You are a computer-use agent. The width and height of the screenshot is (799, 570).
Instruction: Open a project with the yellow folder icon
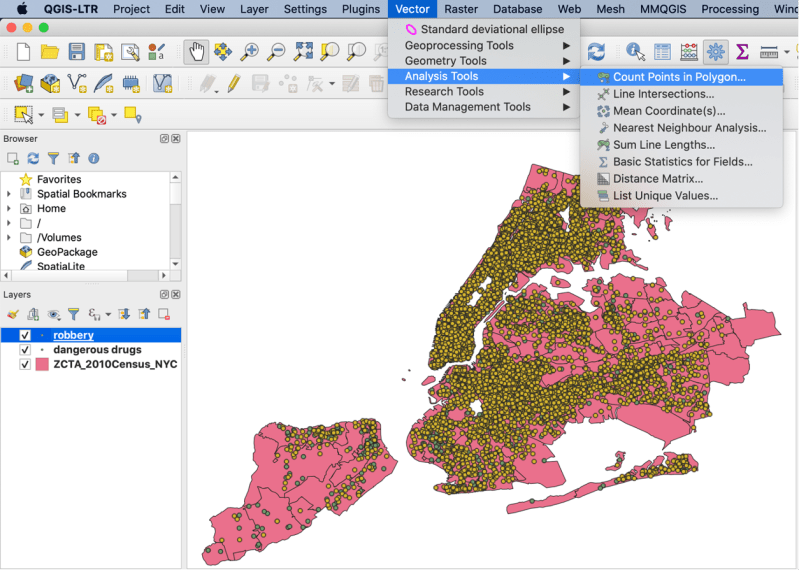point(49,52)
